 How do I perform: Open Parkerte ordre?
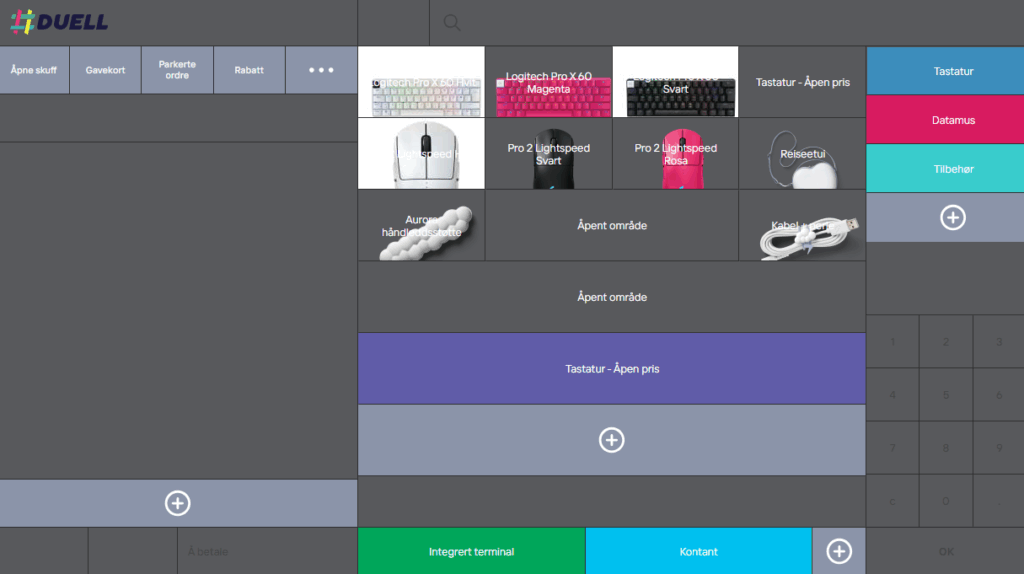(177, 70)
